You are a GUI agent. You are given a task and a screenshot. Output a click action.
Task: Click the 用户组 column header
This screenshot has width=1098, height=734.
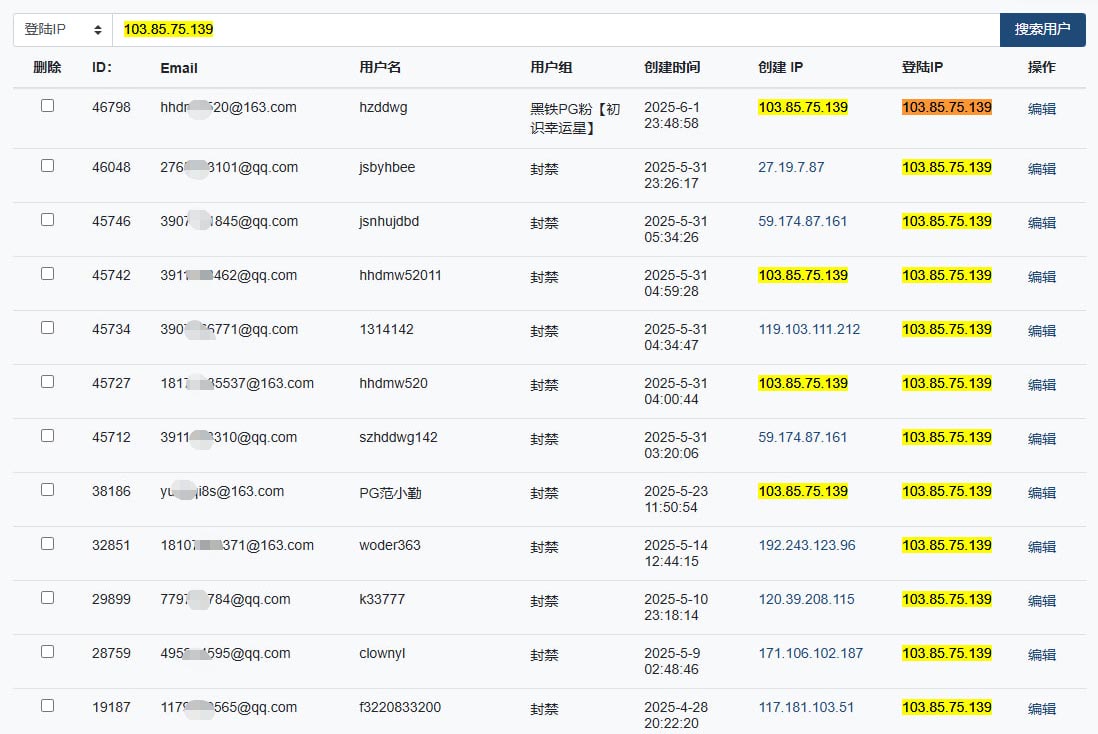[551, 67]
